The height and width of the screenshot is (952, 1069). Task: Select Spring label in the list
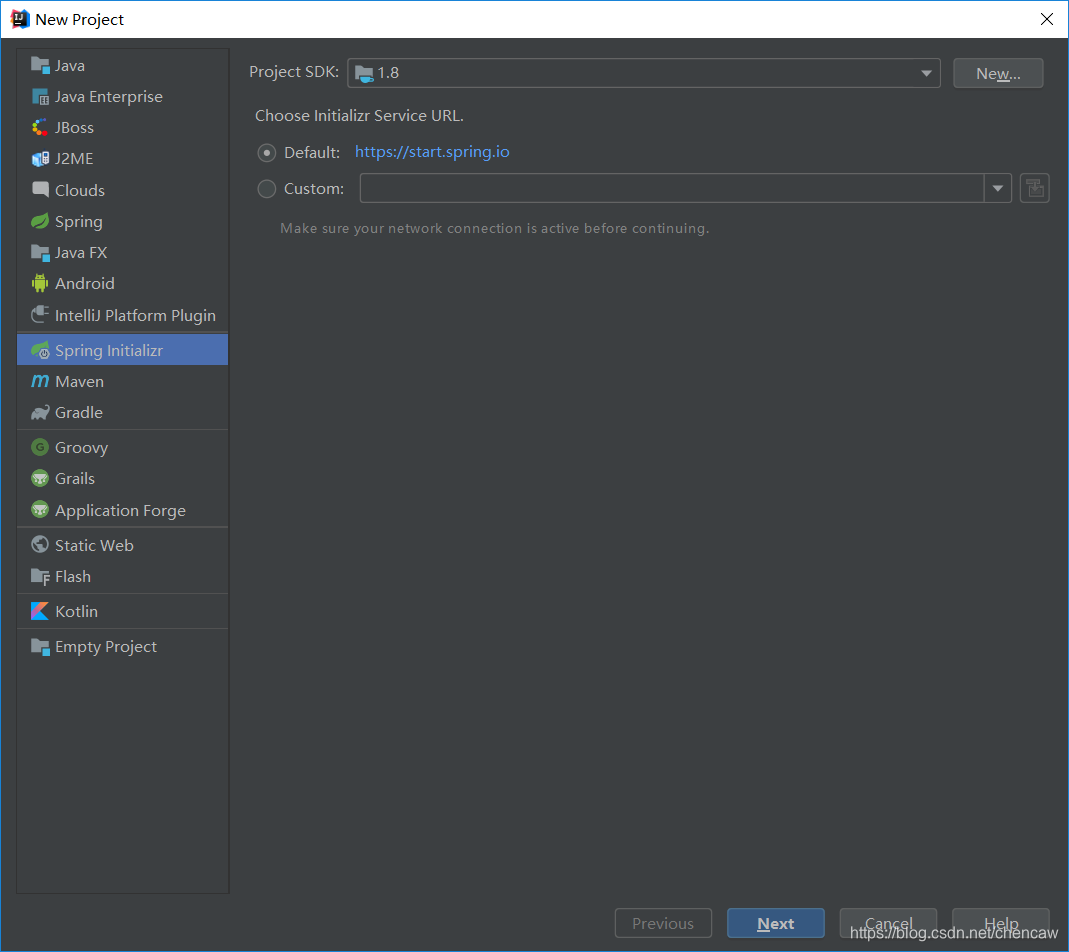coord(78,222)
